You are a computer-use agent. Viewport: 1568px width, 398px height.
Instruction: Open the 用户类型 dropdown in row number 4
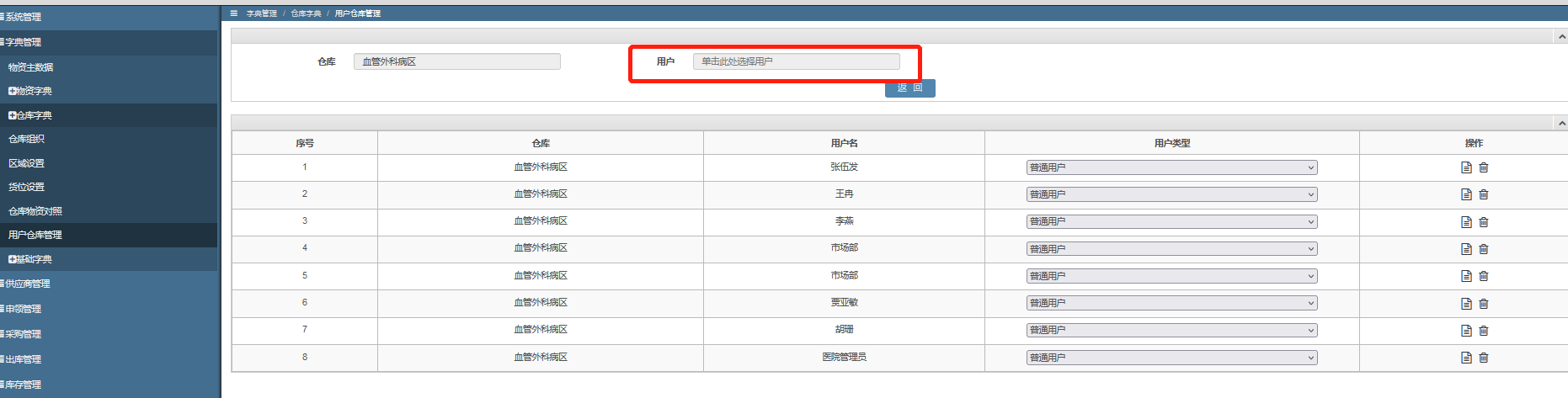1171,249
